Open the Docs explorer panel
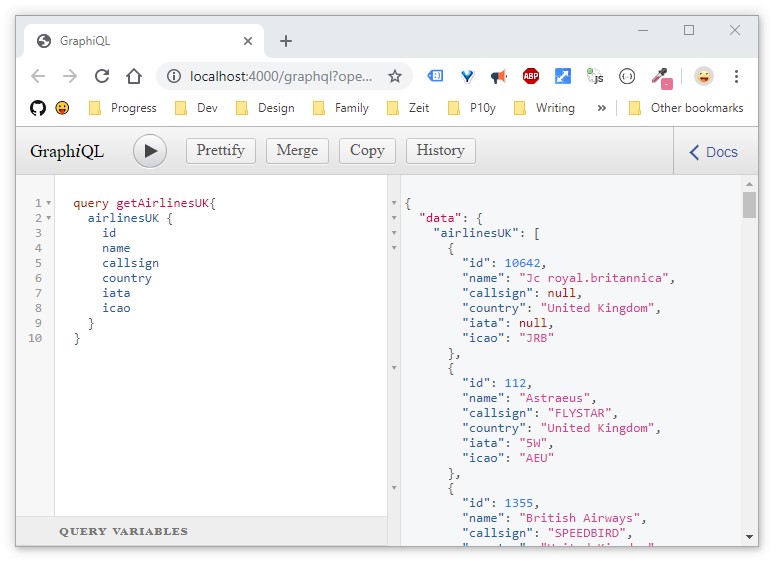Screen dimensions: 777x563 (x=714, y=152)
